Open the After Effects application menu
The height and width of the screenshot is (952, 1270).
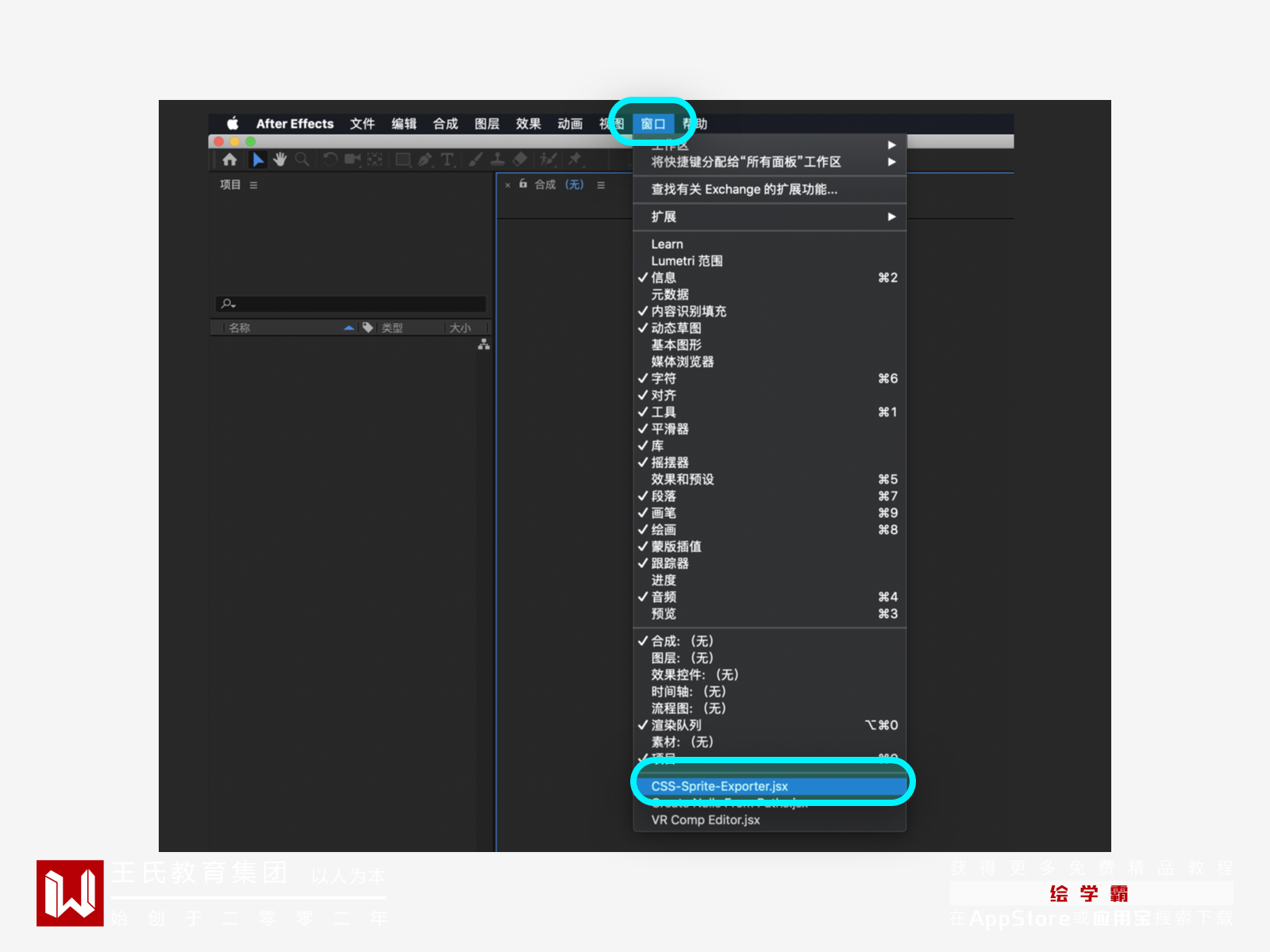coord(294,124)
